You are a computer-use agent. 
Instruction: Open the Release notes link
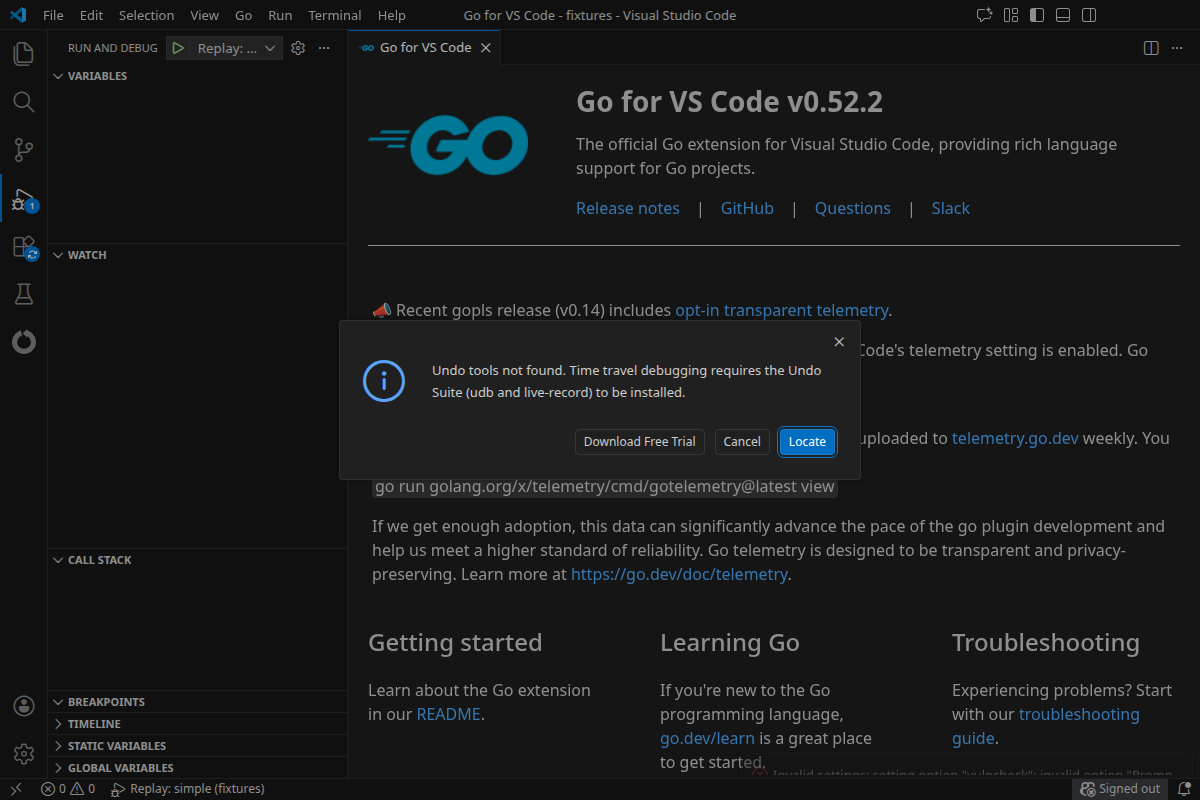(x=628, y=208)
